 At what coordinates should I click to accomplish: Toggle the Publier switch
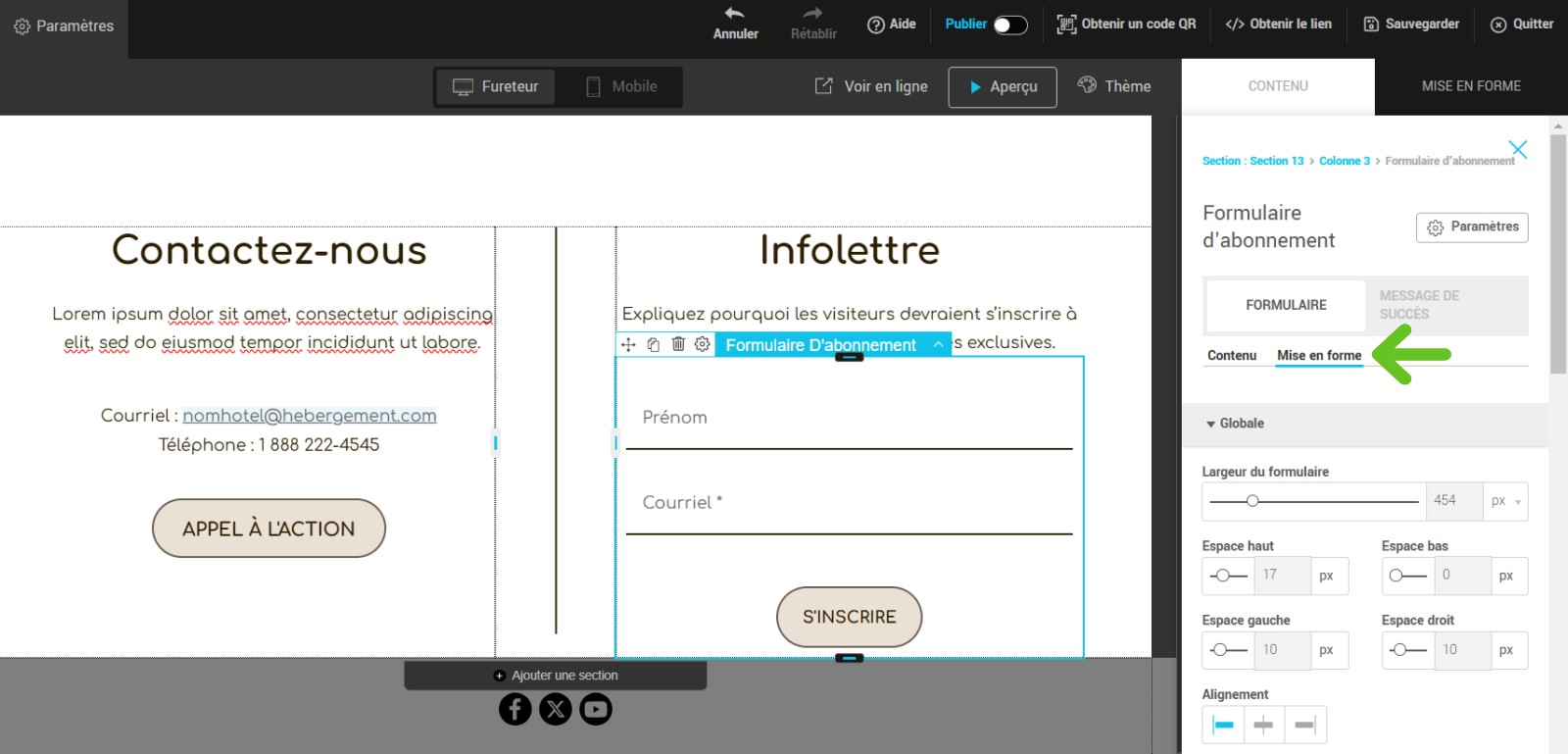pos(1010,25)
